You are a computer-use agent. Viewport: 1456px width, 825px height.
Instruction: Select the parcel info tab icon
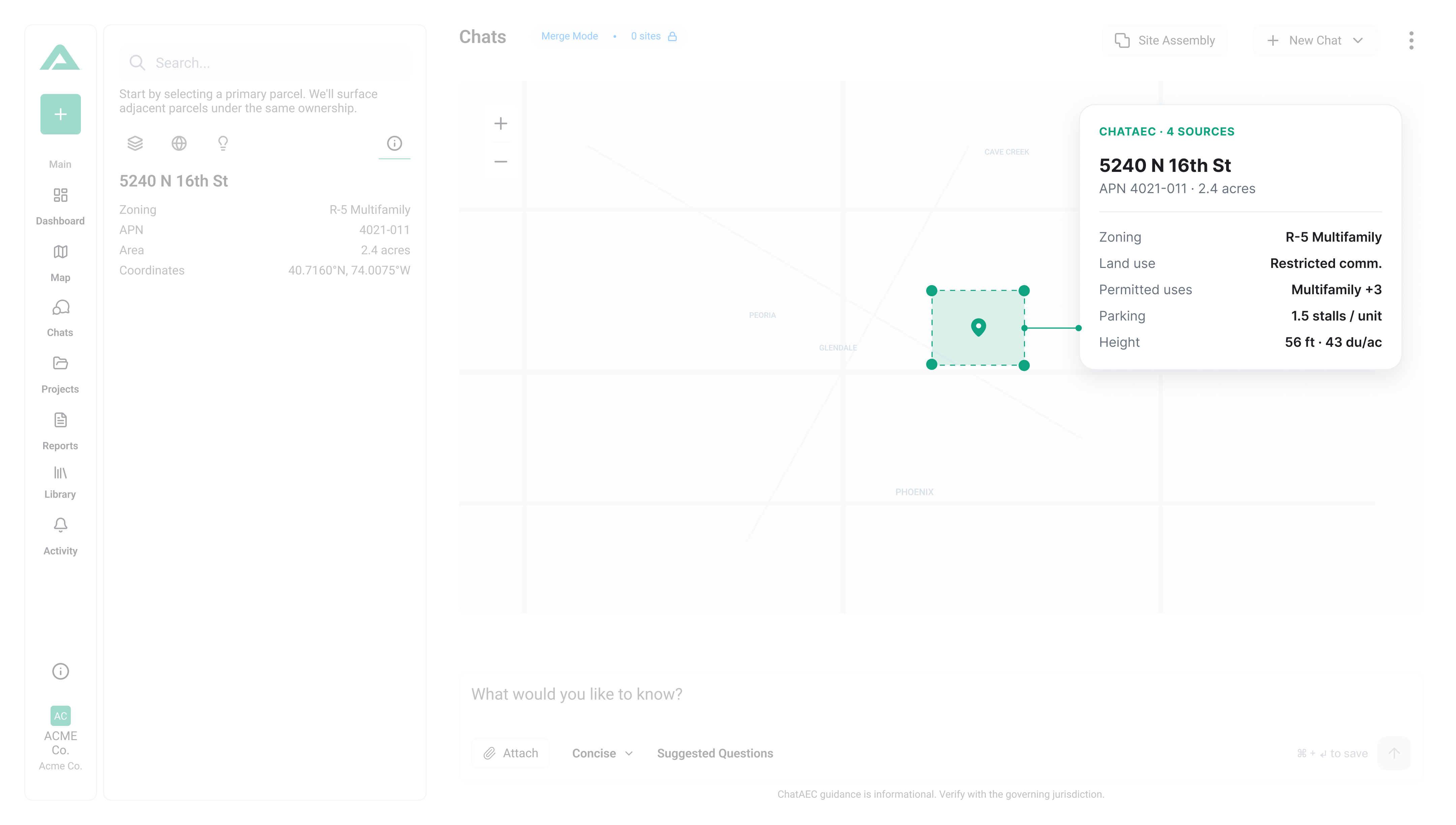point(394,143)
